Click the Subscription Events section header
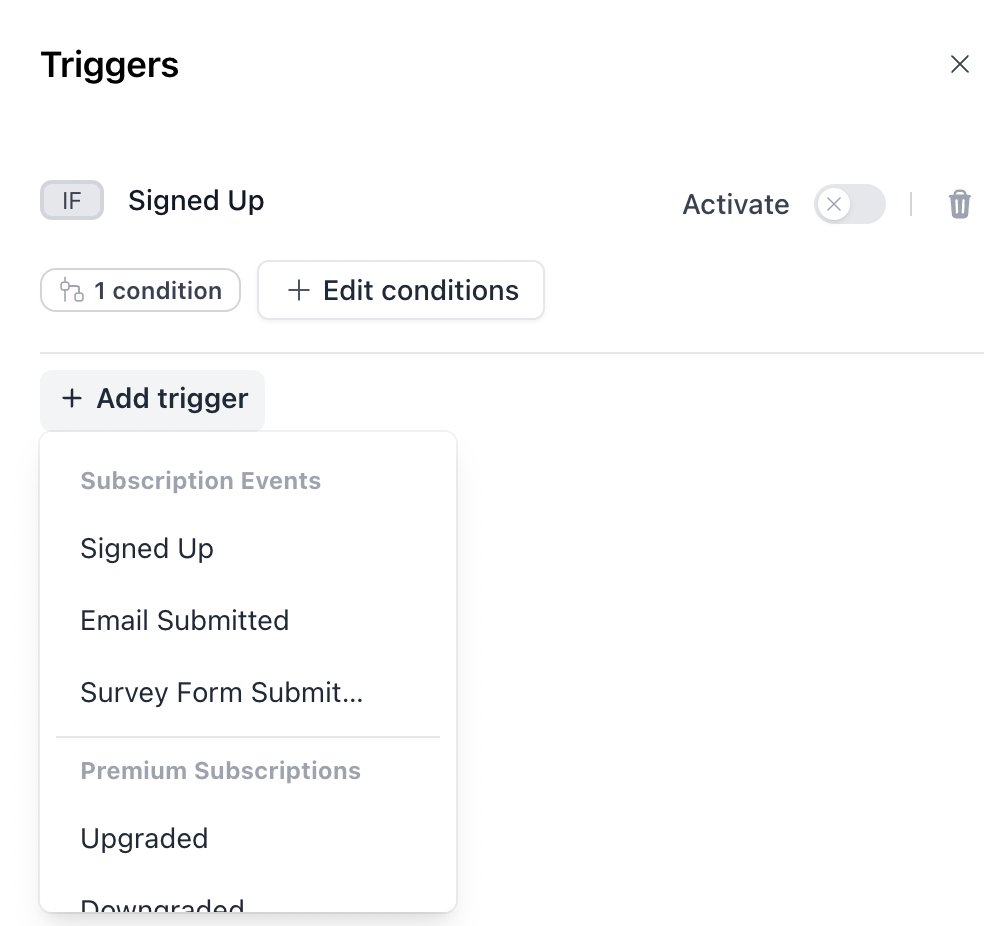1004x926 pixels. click(x=200, y=481)
